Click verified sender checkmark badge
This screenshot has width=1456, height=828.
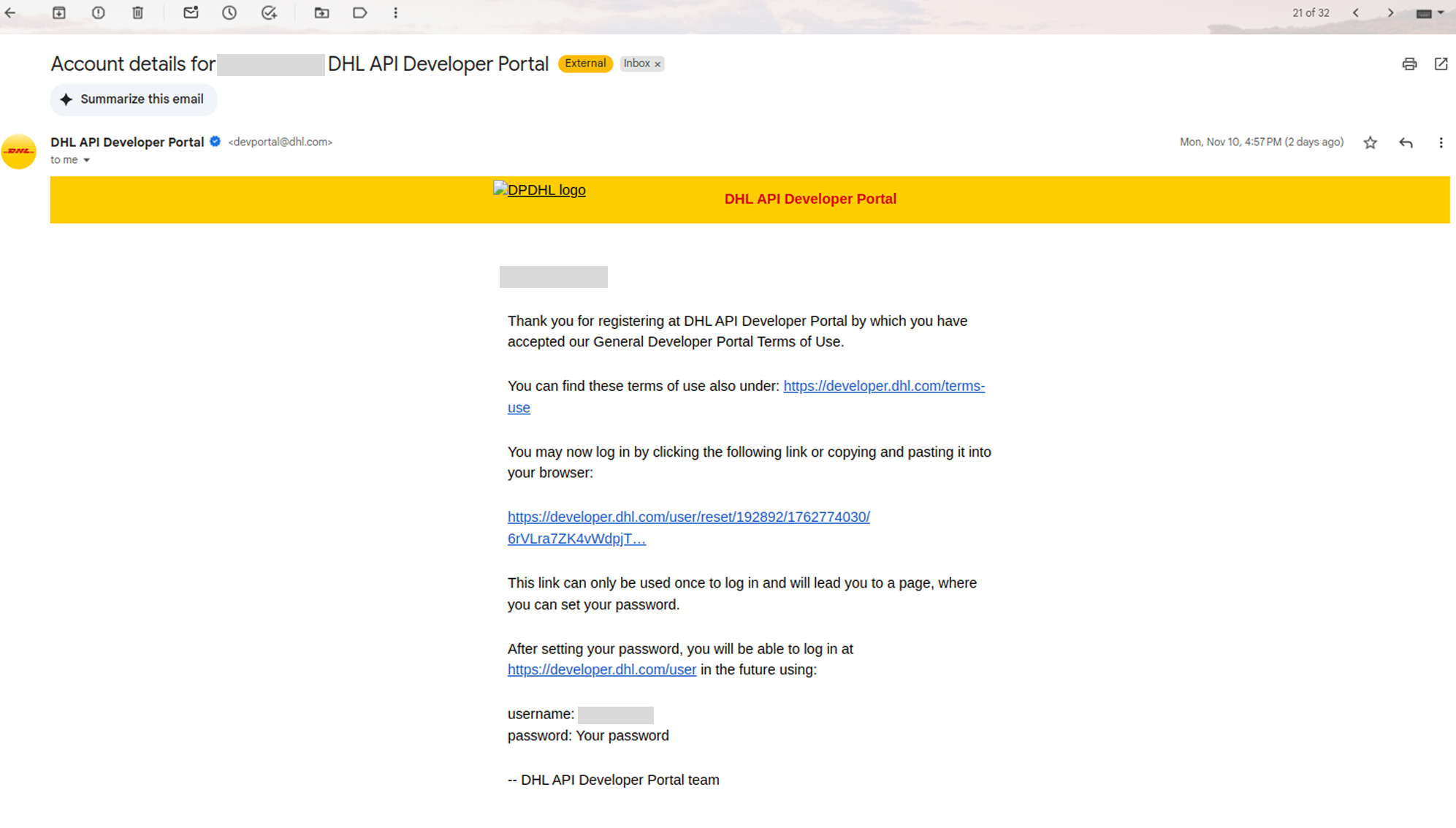(216, 142)
